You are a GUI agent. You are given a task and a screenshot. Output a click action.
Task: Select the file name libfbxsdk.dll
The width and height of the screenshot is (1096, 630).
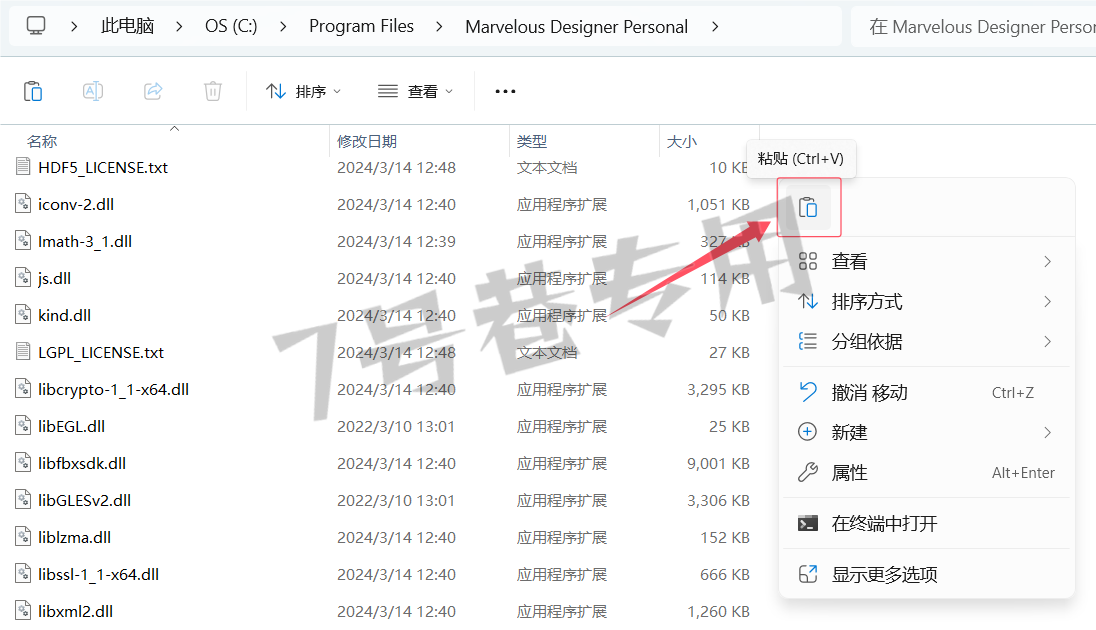click(x=82, y=463)
